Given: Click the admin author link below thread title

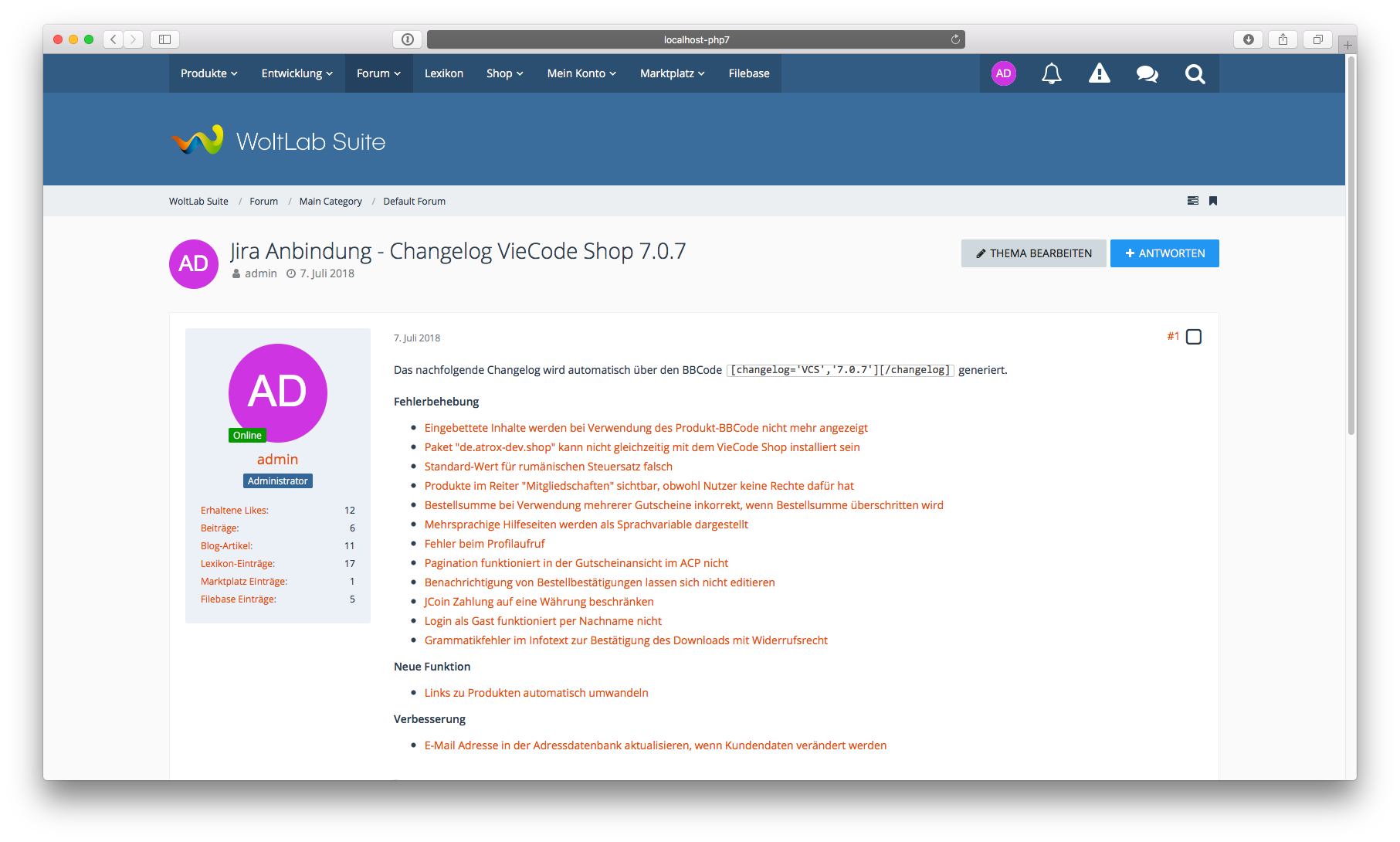Looking at the screenshot, I should (261, 273).
